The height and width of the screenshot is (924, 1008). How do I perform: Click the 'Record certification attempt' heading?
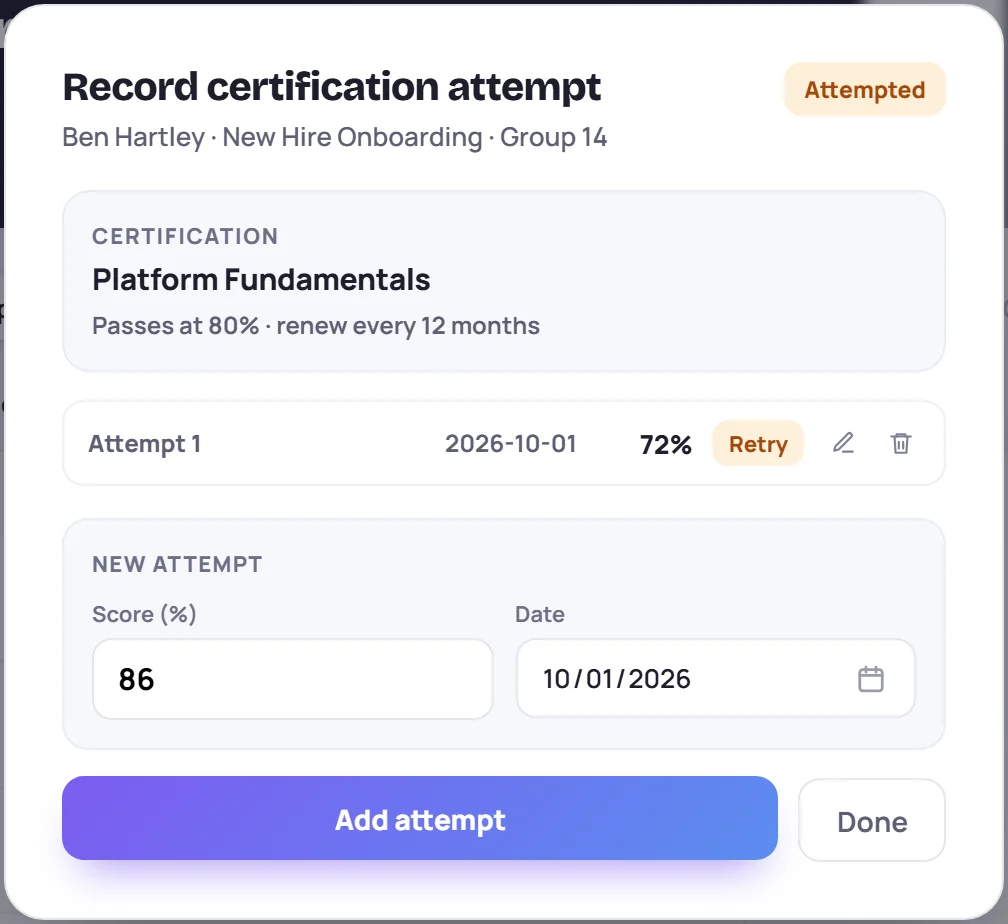click(x=332, y=87)
